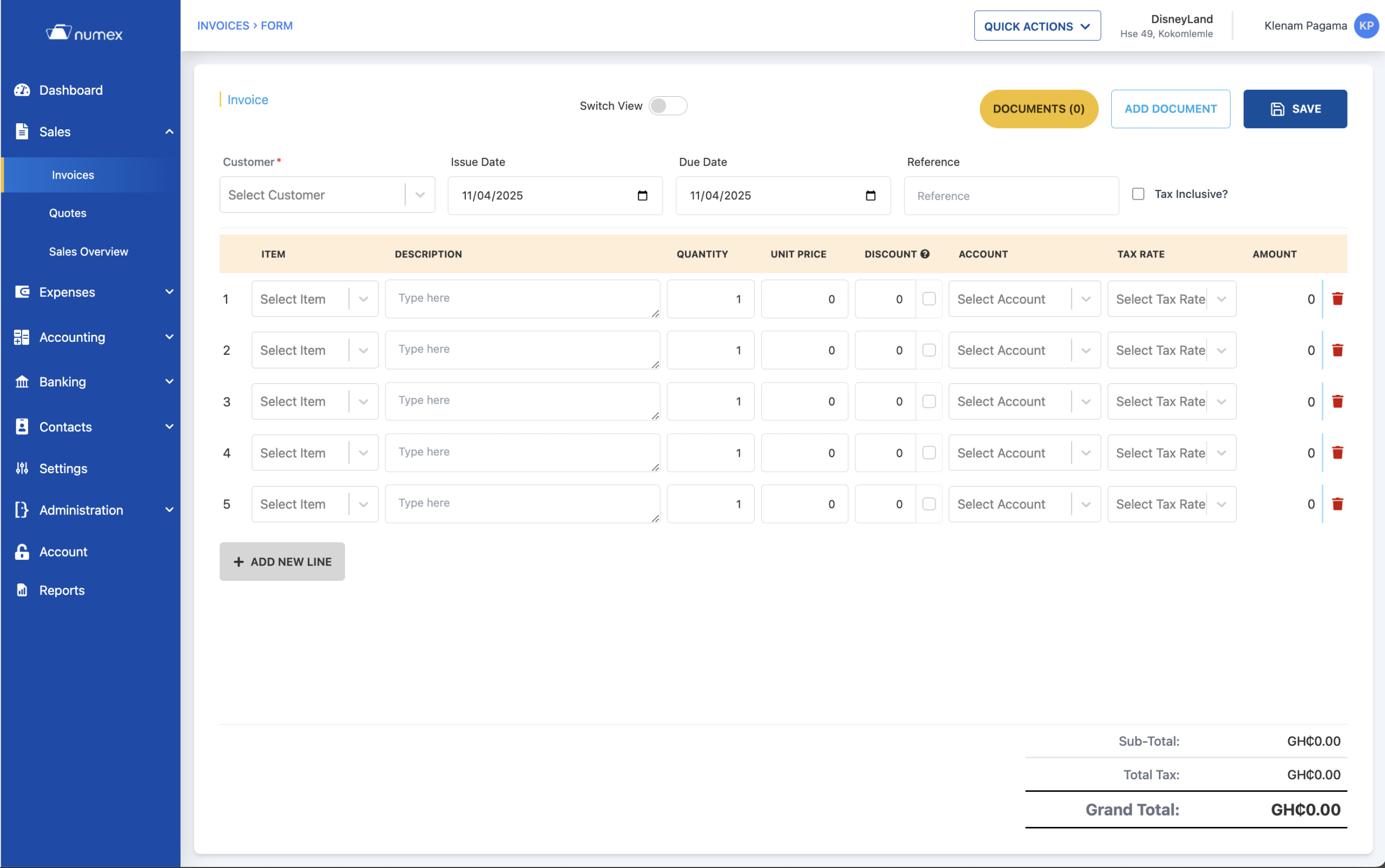Tick the discount checkbox on line 1
The image size is (1385, 868).
pyautogui.click(x=929, y=299)
